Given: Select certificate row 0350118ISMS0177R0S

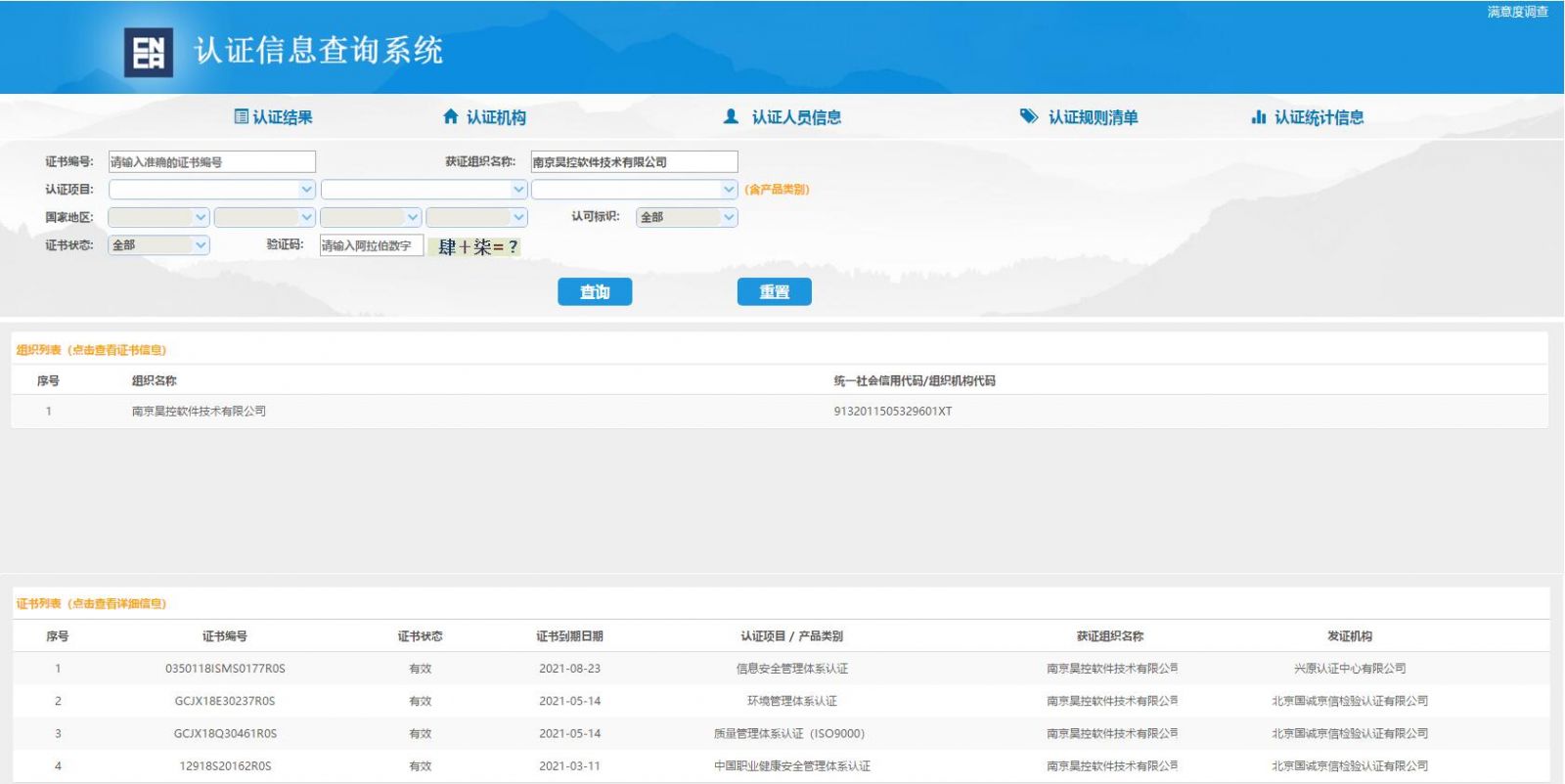Looking at the screenshot, I should coord(225,669).
